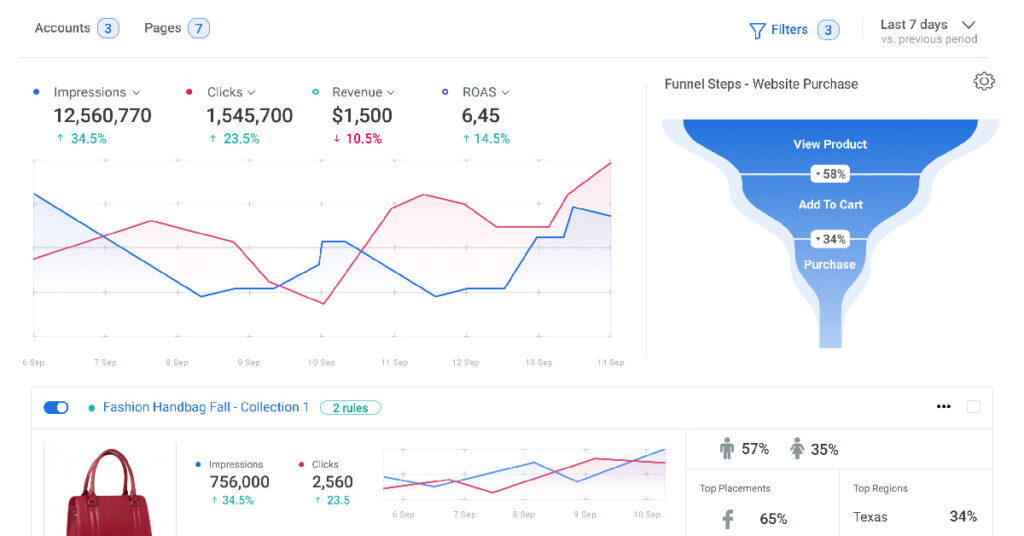The width and height of the screenshot is (1024, 536).
Task: Open the Fashion Handbag Fall campaign link
Action: pyautogui.click(x=205, y=407)
